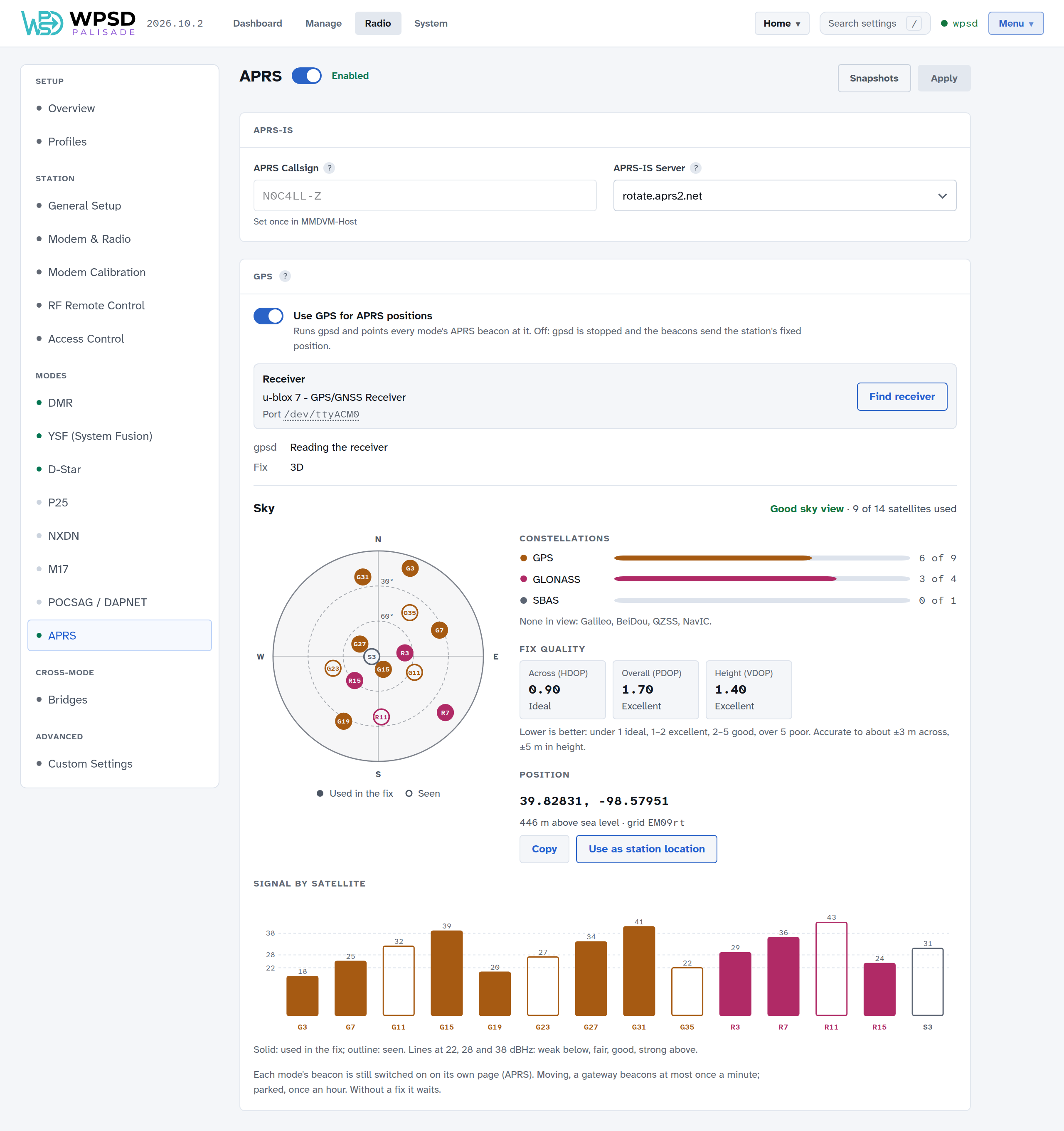Screen dimensions: 1064x1131
Task: Select satellite S3 marker at sky center
Action: 371,657
